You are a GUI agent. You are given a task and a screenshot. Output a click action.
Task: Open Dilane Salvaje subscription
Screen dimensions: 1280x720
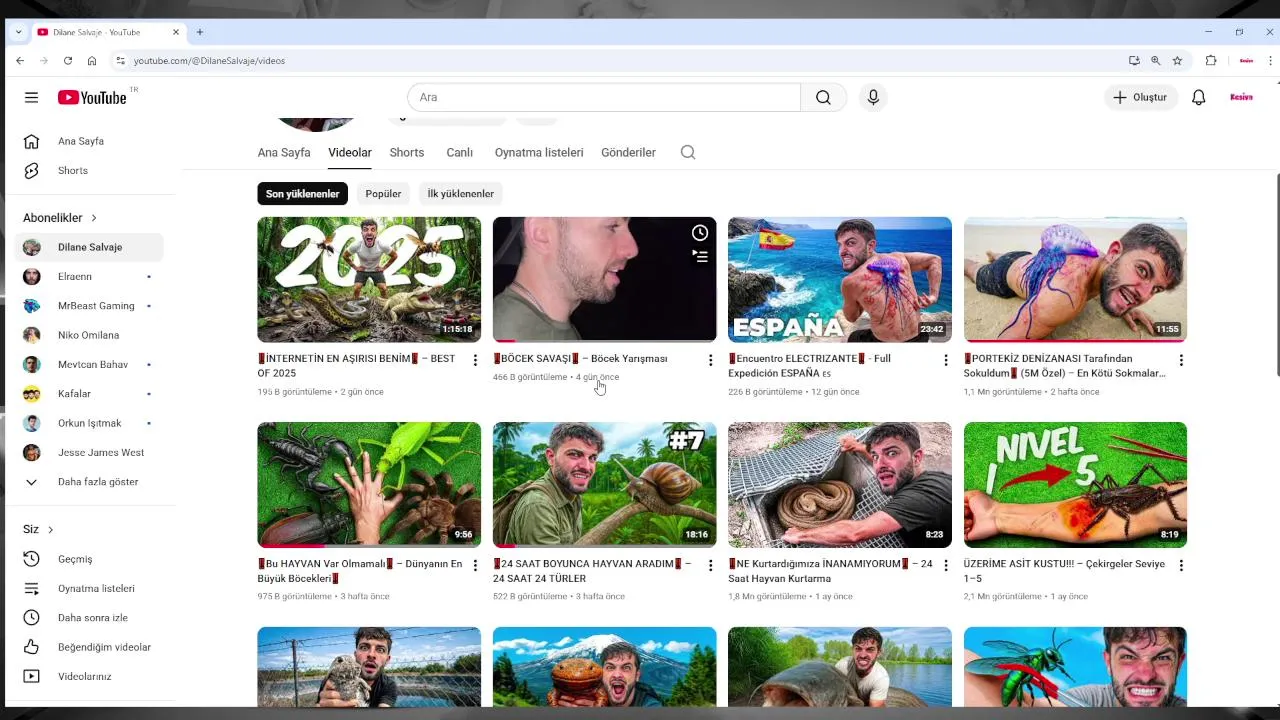[x=90, y=247]
